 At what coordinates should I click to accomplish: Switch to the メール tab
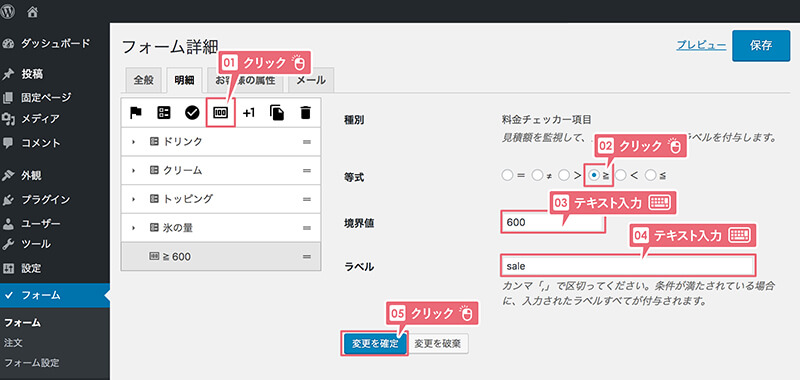(311, 81)
